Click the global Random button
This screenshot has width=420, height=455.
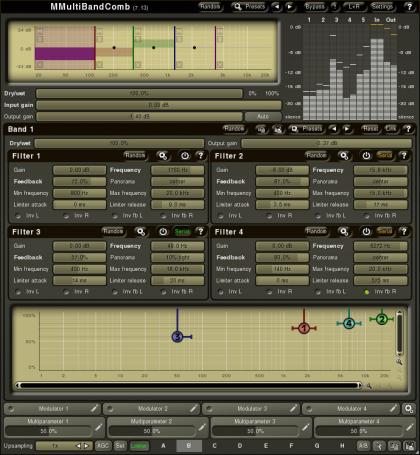tap(210, 7)
